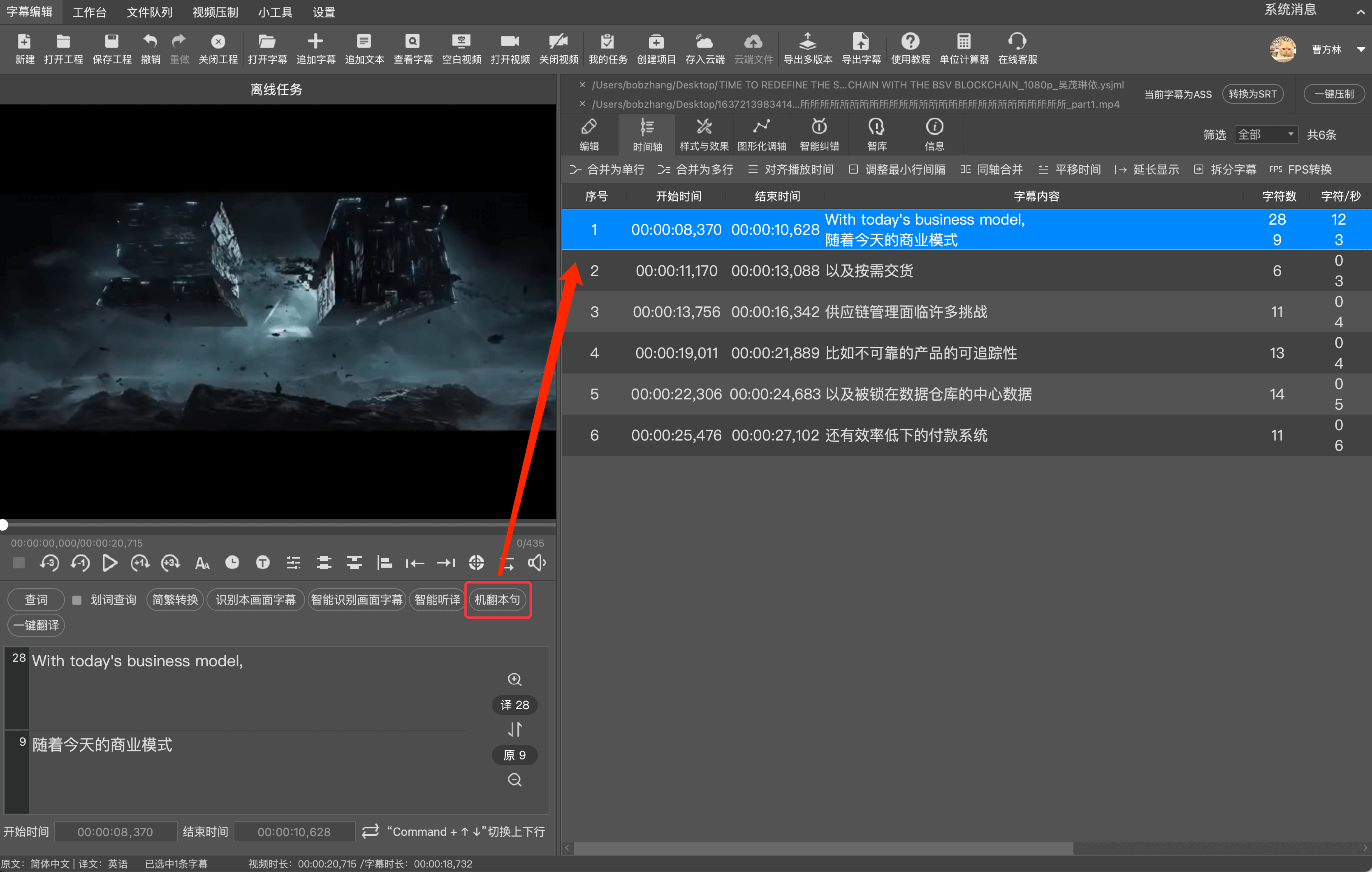The height and width of the screenshot is (872, 1372).
Task: Click the rewind 3 seconds icon
Action: coord(50,563)
